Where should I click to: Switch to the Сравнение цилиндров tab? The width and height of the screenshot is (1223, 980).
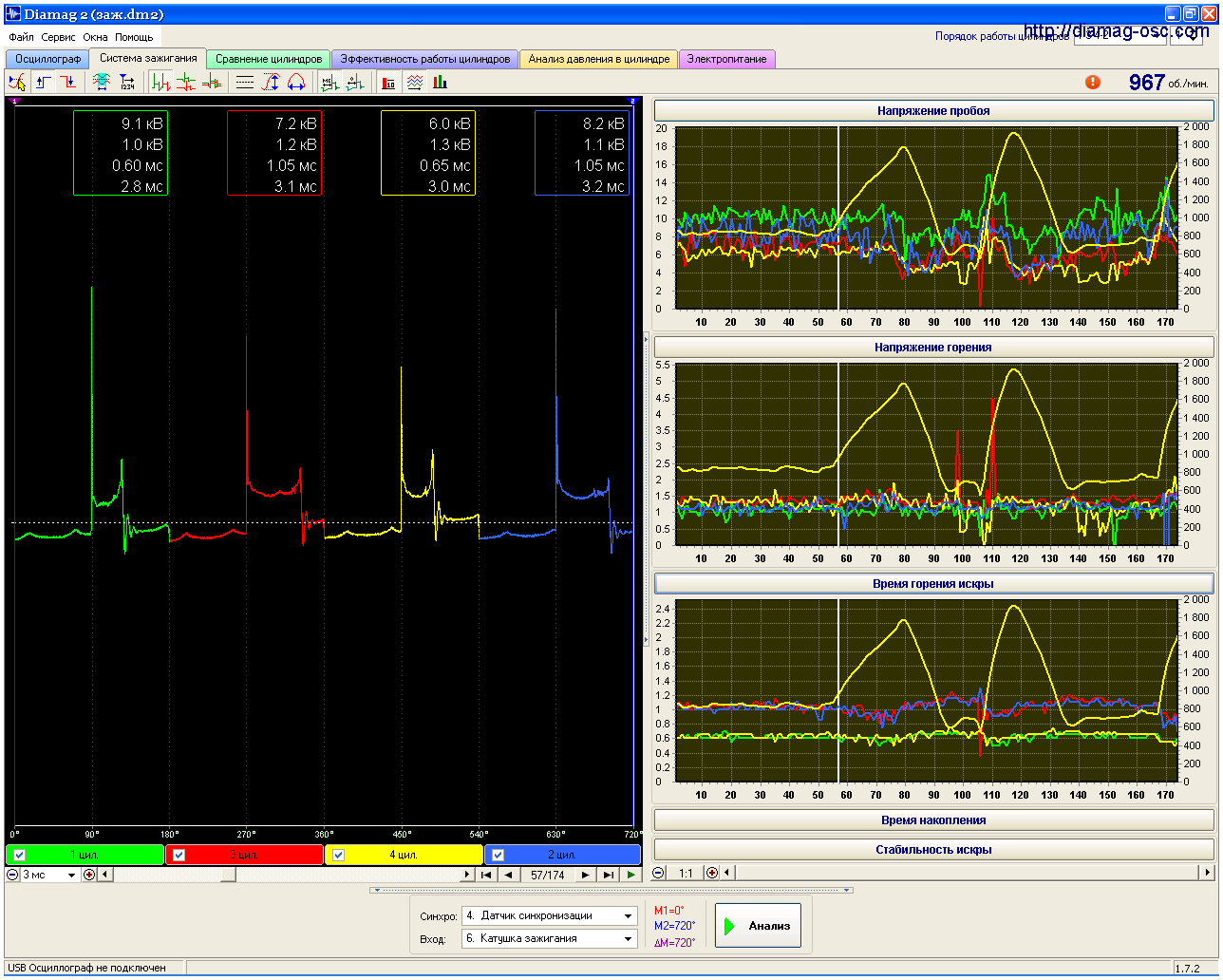[x=268, y=59]
